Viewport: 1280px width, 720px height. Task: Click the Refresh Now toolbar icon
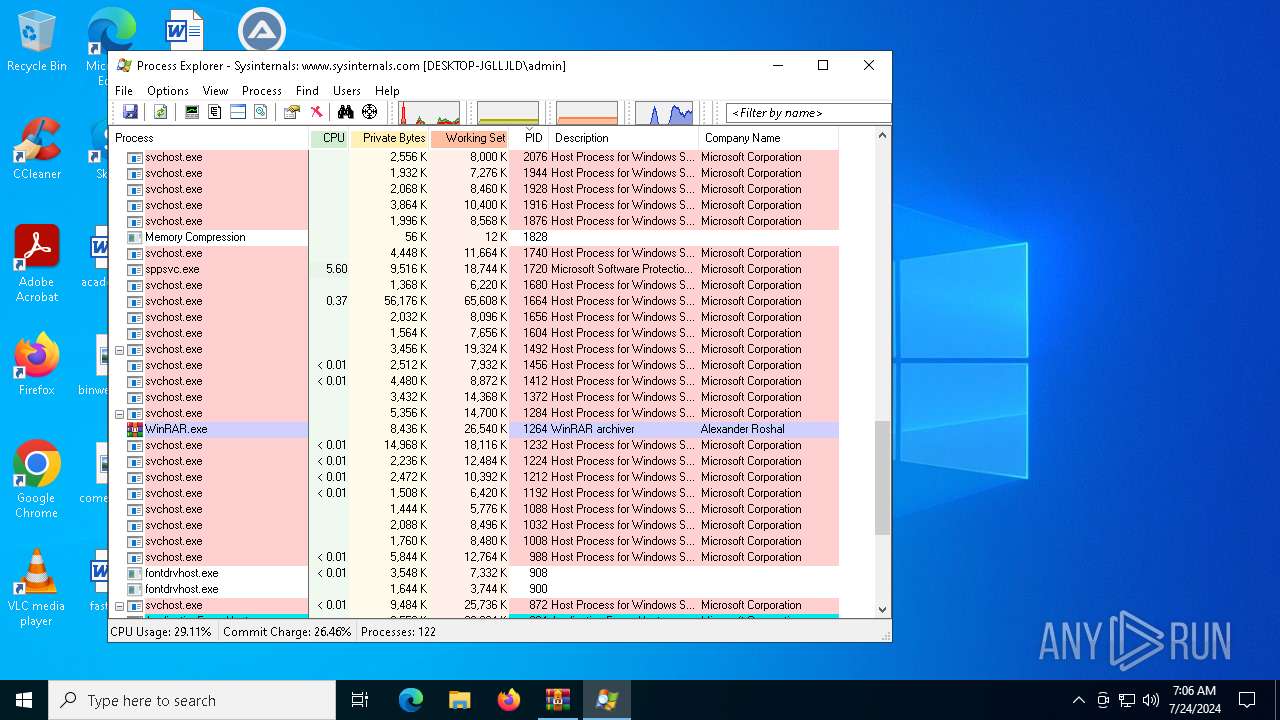tap(160, 112)
